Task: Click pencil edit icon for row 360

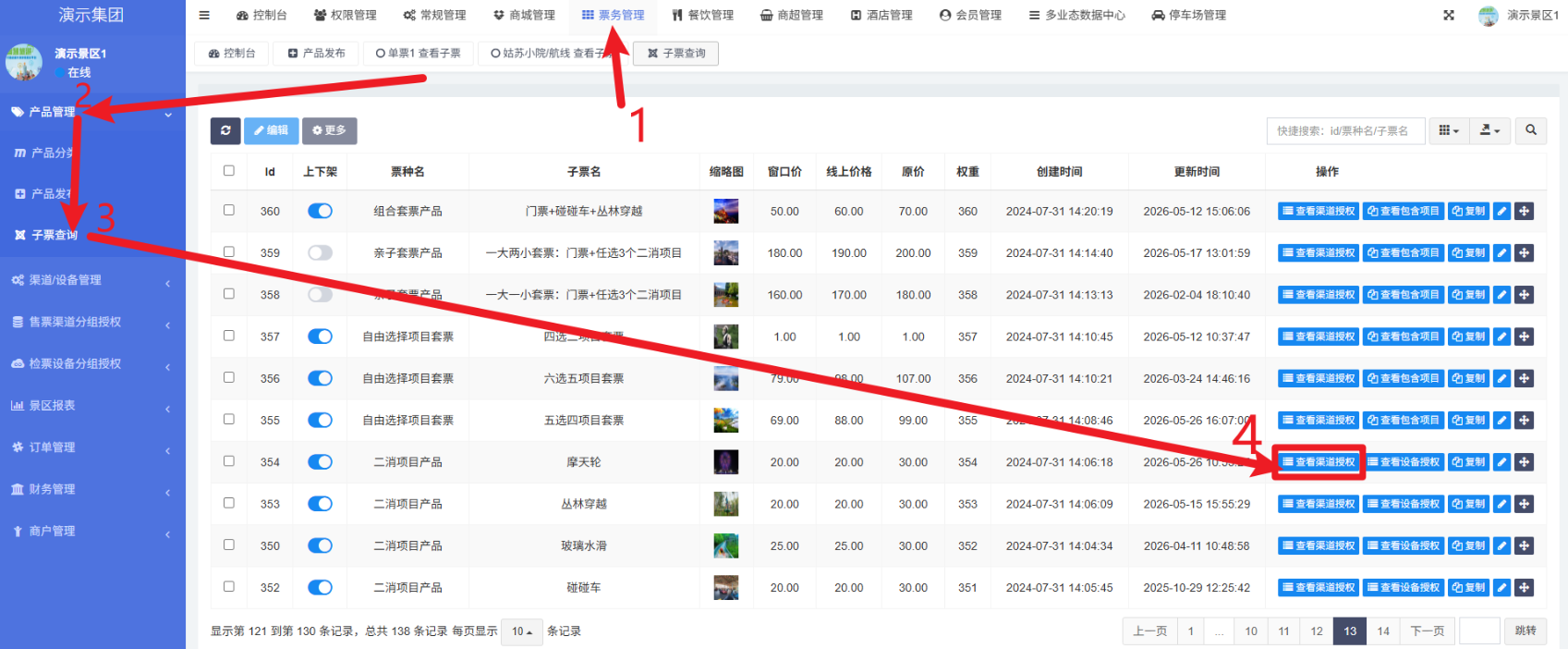Action: coord(1501,212)
